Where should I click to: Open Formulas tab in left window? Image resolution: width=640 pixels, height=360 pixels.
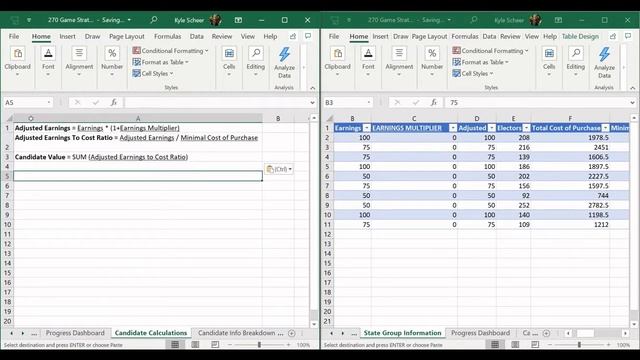coord(167,36)
